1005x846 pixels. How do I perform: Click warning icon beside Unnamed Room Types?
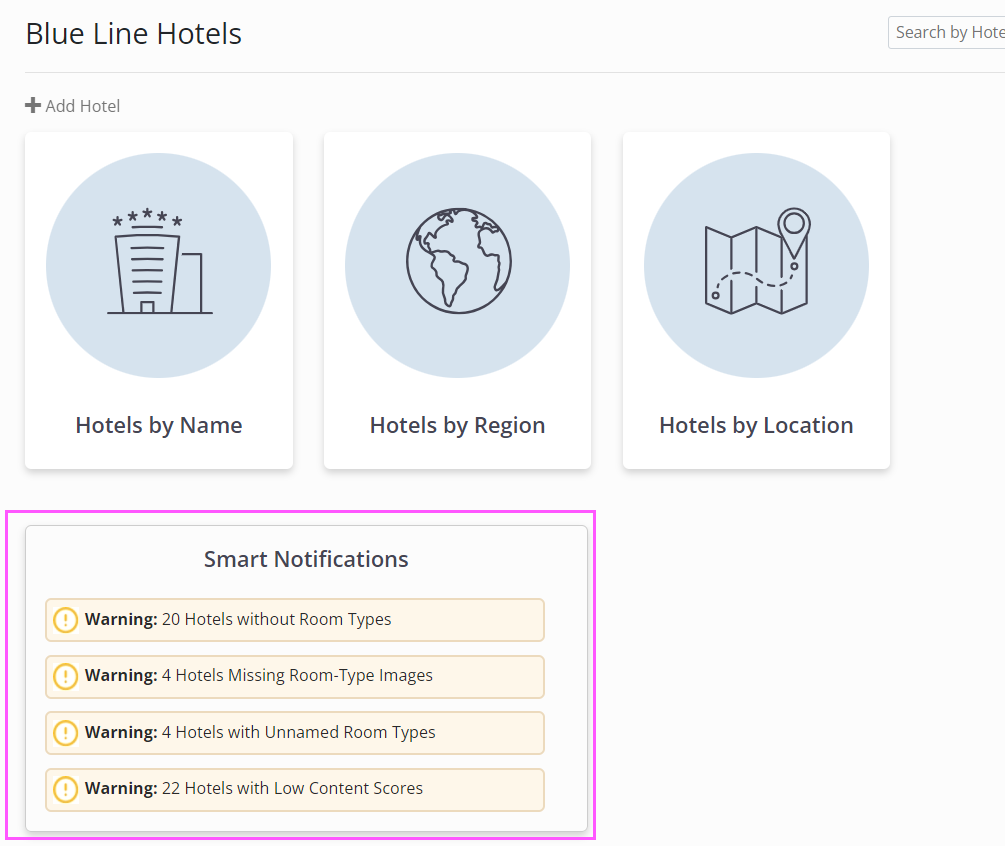[65, 733]
